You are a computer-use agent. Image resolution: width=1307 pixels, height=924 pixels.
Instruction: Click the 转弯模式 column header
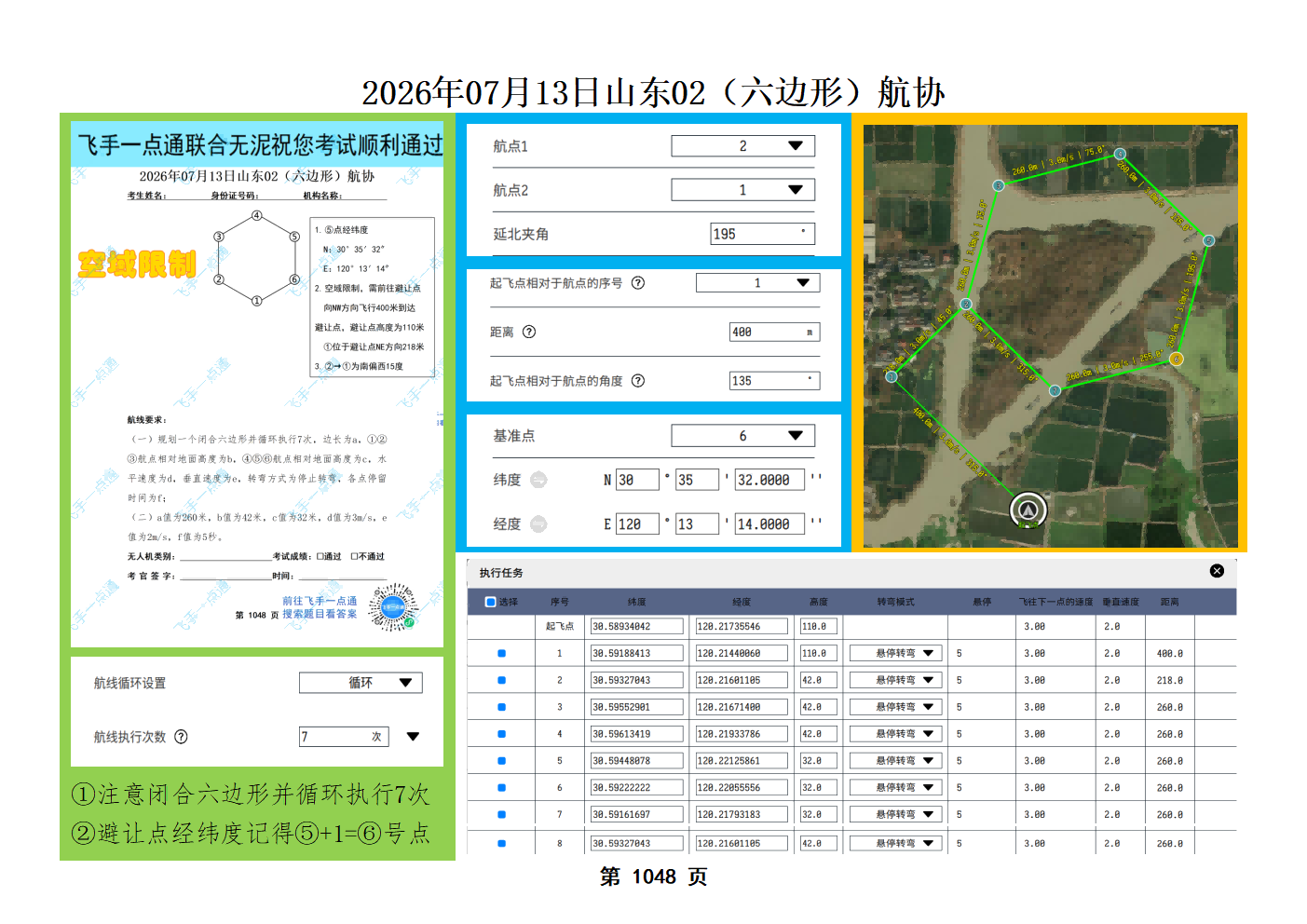click(x=895, y=602)
